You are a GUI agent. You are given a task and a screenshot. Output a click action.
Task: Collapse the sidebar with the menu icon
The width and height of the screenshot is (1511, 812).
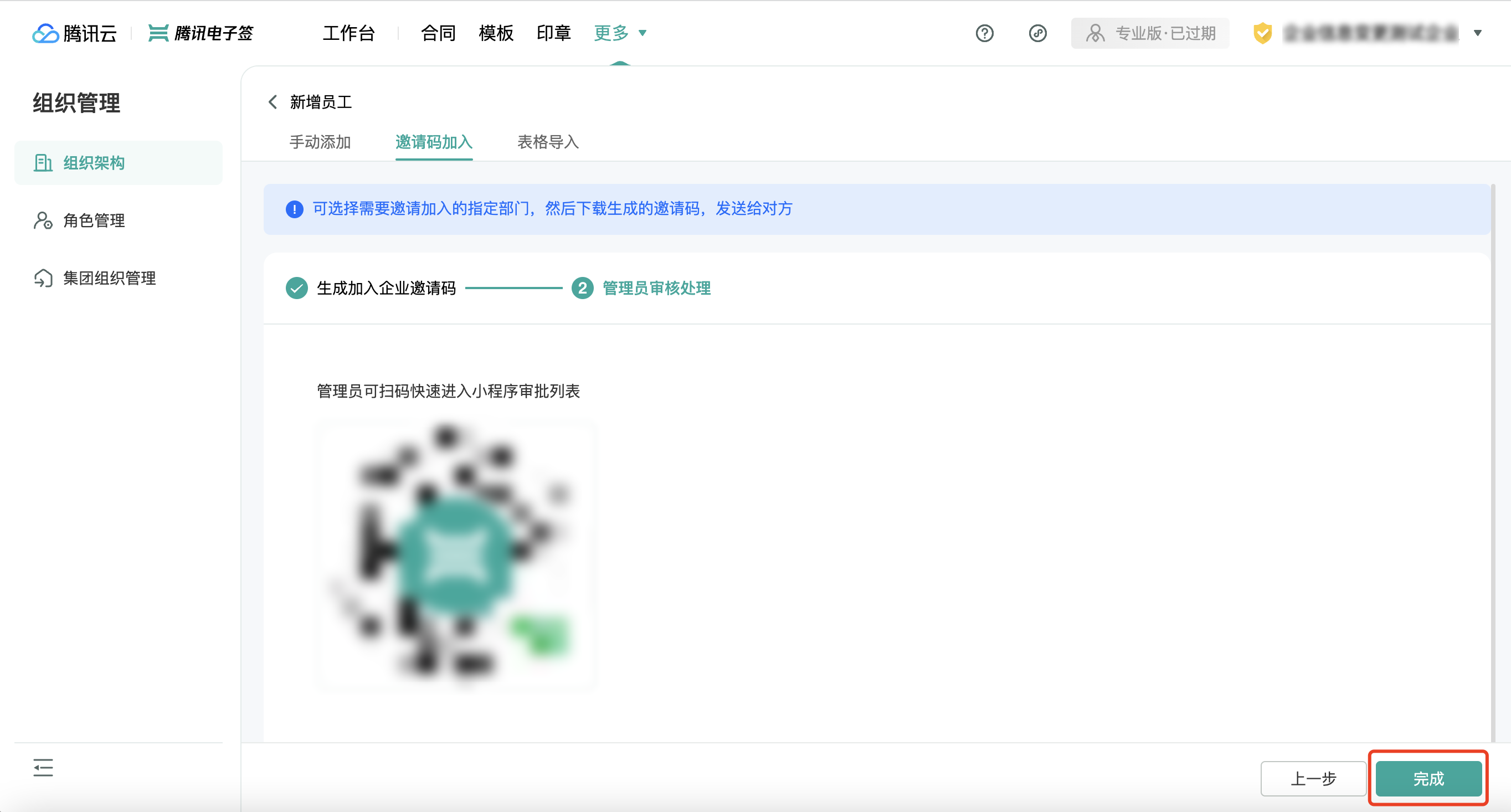tap(43, 767)
